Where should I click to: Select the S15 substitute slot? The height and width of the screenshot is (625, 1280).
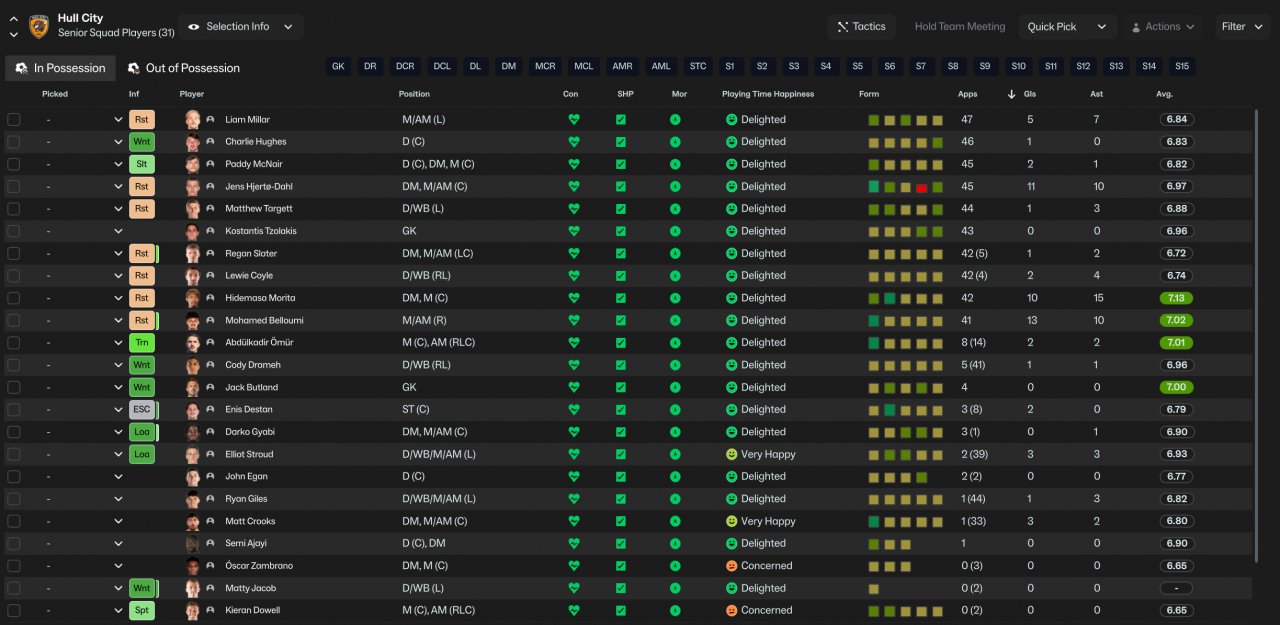[1182, 67]
